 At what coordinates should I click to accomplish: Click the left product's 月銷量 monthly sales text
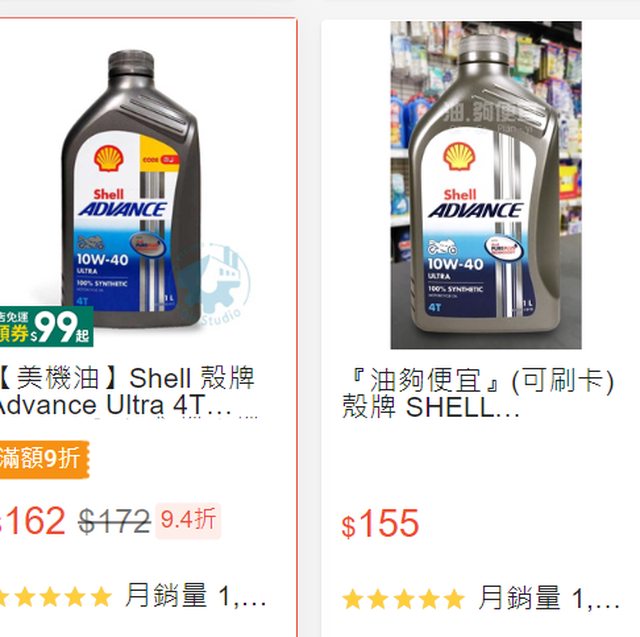click(196, 596)
